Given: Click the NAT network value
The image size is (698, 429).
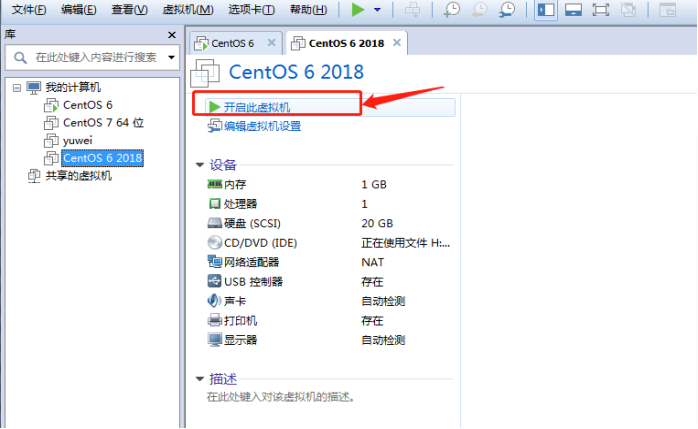Looking at the screenshot, I should click(373, 263).
